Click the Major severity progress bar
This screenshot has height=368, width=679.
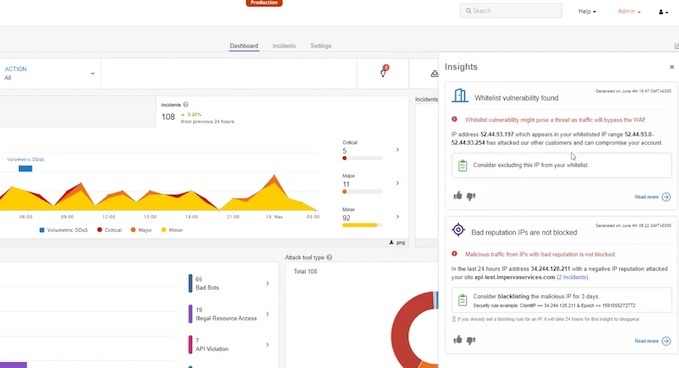[362, 192]
